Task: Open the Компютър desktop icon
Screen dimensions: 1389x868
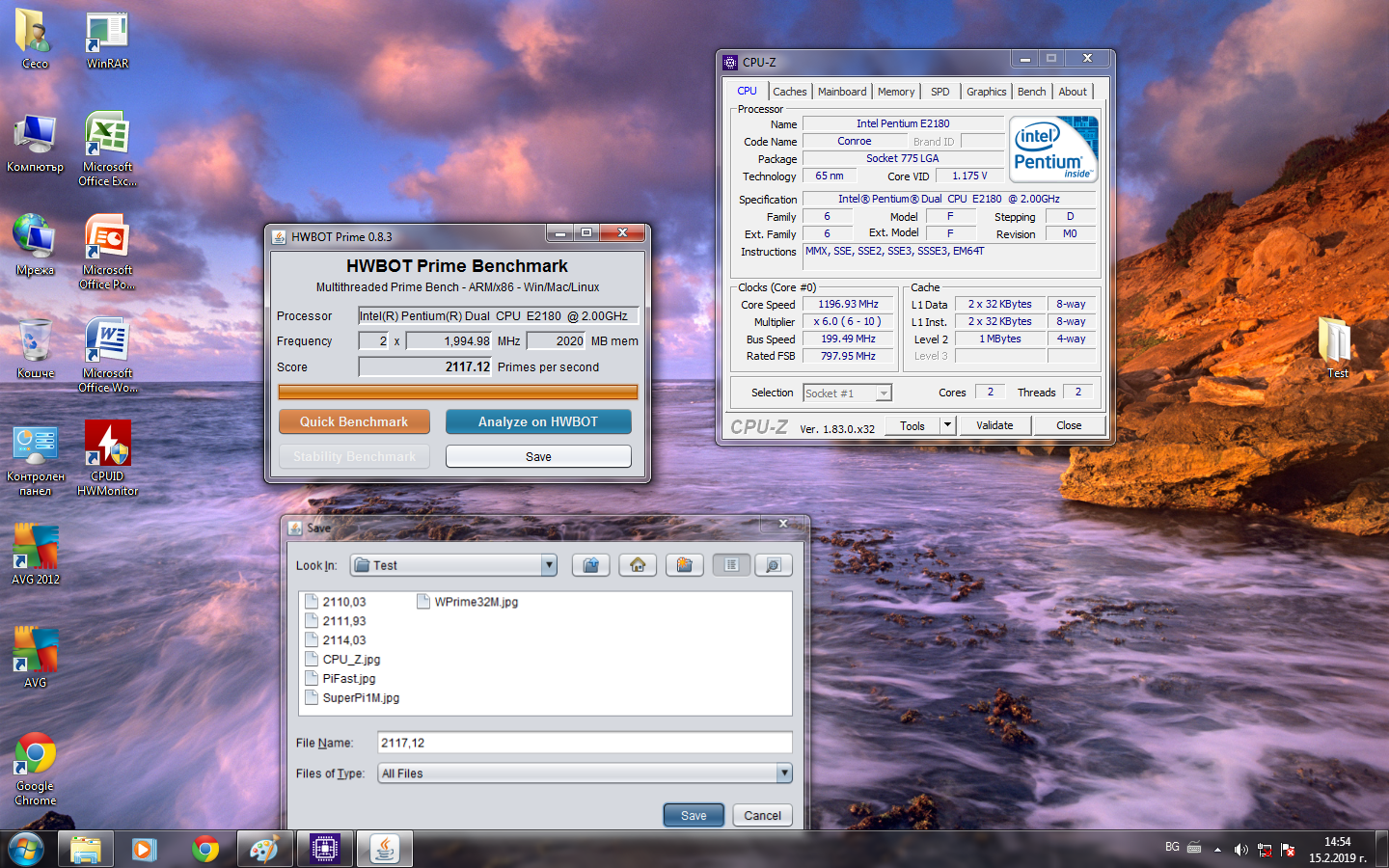Action: pos(35,143)
